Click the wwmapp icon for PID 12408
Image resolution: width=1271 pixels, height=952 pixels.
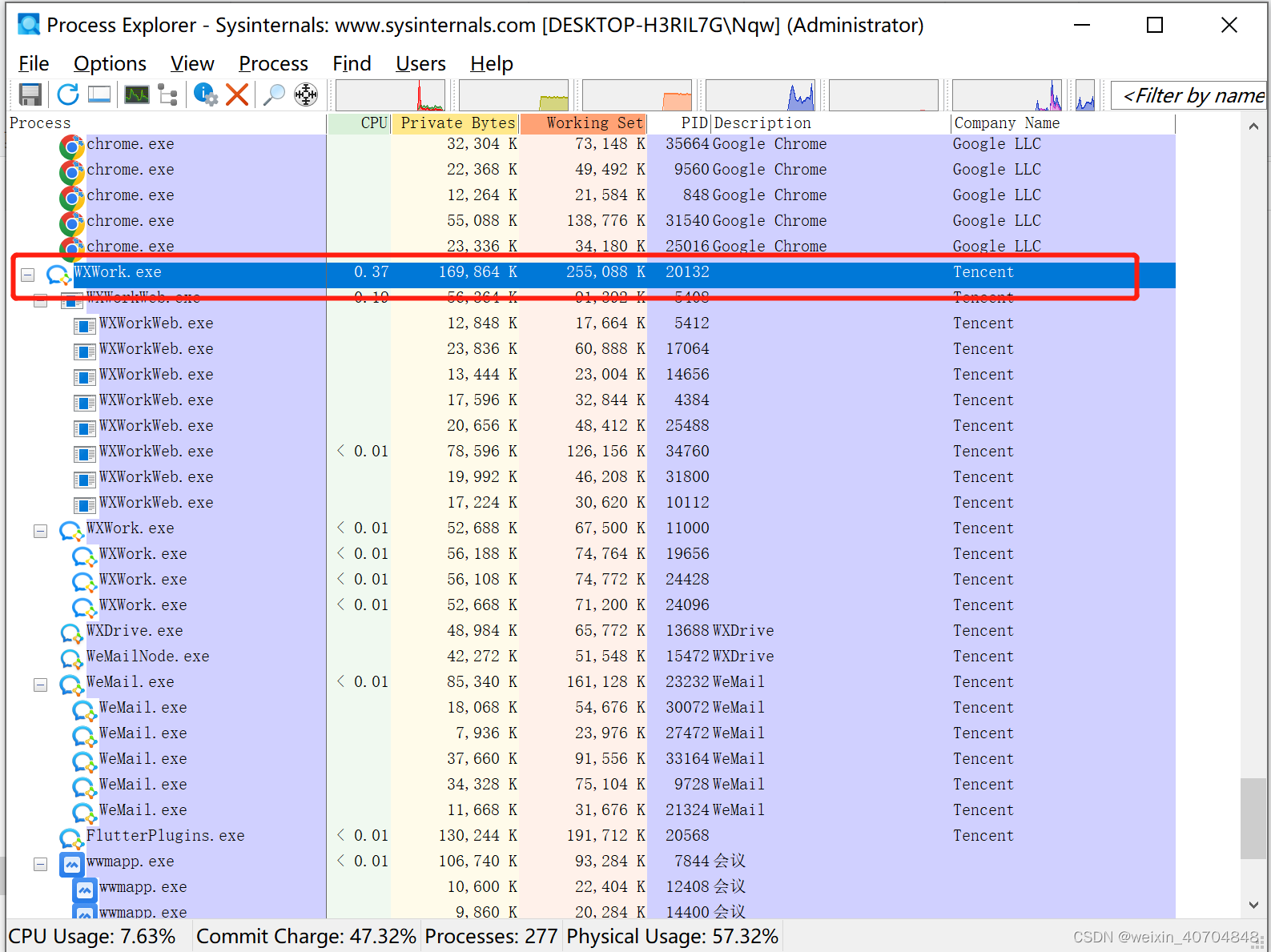tap(84, 890)
